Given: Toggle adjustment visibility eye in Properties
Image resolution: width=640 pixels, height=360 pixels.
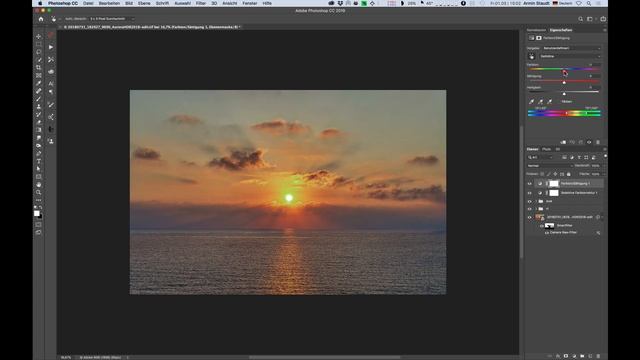Looking at the screenshot, I should (x=589, y=142).
